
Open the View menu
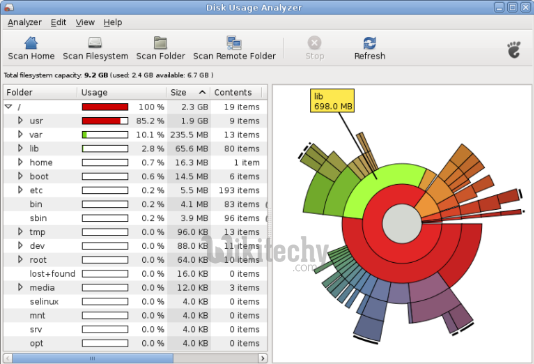[85, 22]
